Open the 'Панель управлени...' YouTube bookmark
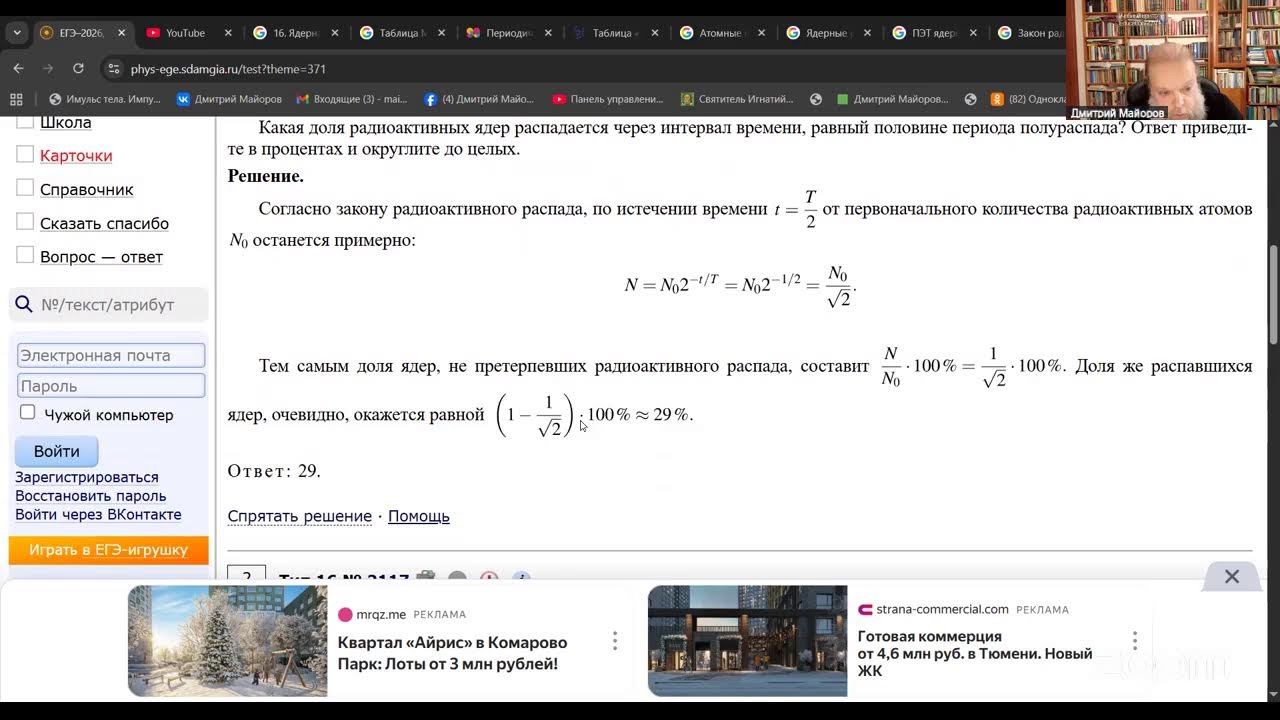1280x720 pixels. coord(608,99)
